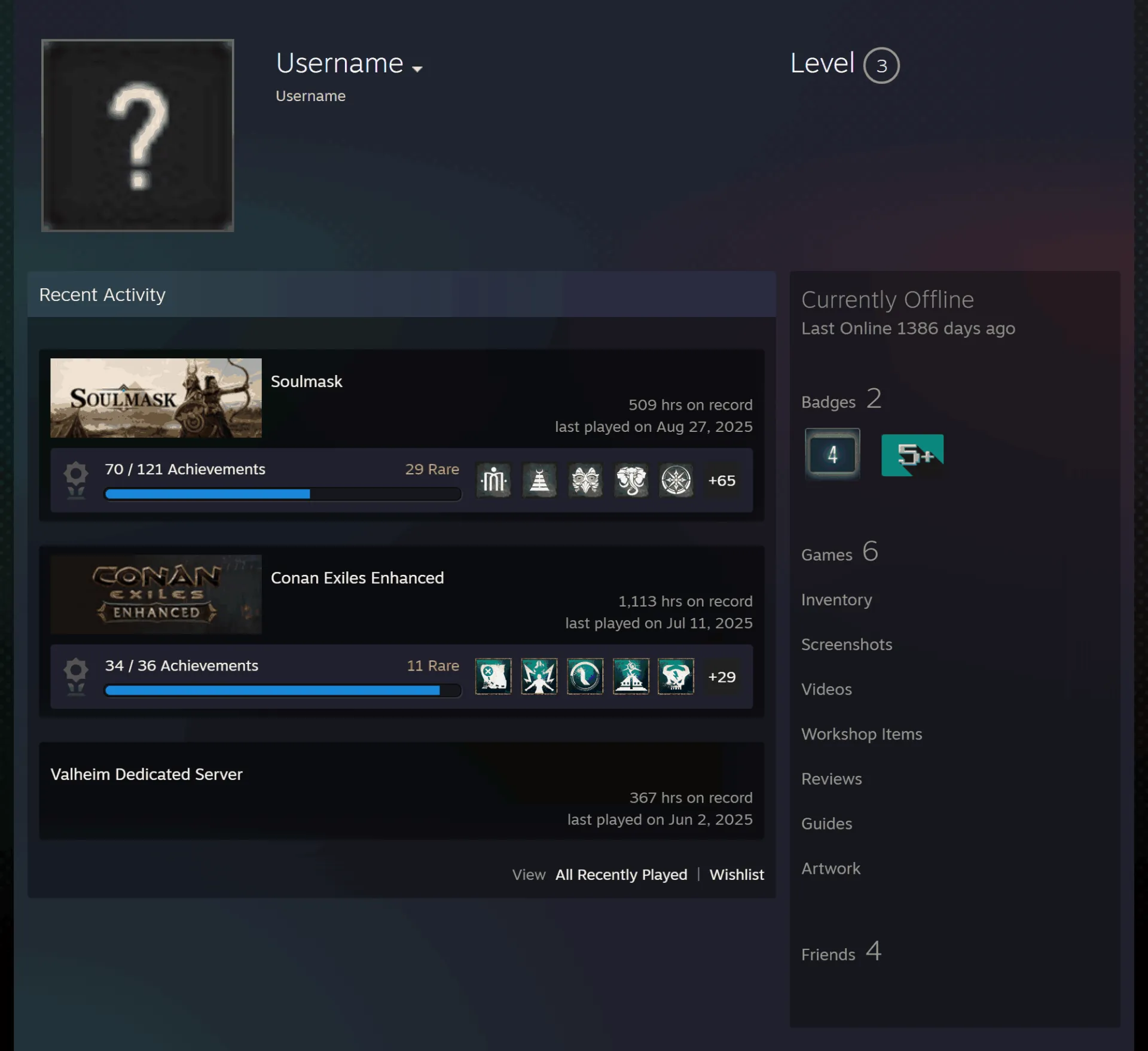Image resolution: width=1148 pixels, height=1051 pixels.
Task: Click Soulmask twin masks achievement icon
Action: point(585,480)
